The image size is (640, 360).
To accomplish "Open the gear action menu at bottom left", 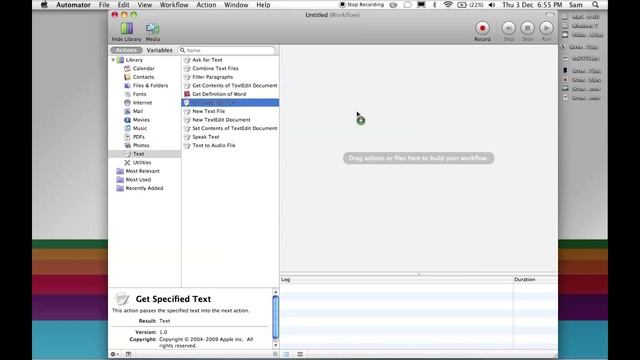I will tap(115, 354).
